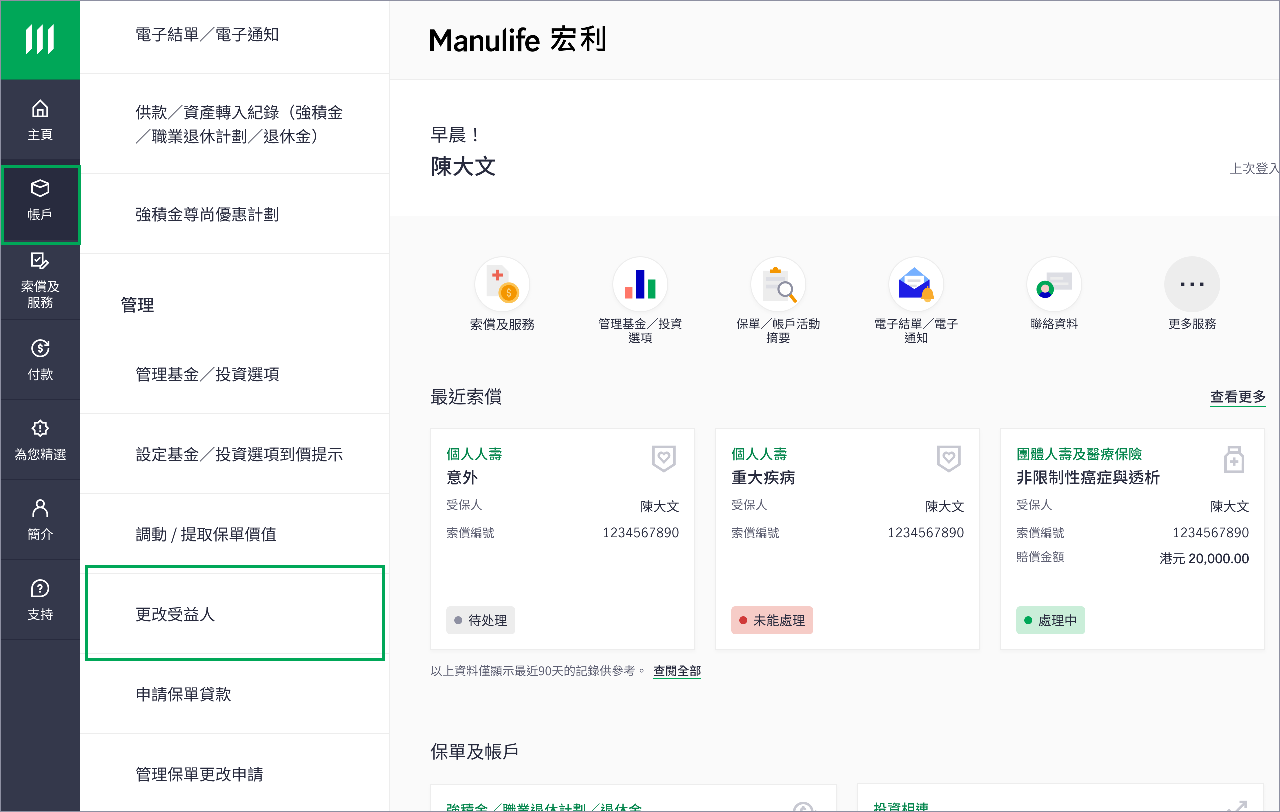Click the 保單及帳戶 heading
The width and height of the screenshot is (1280, 812).
click(x=474, y=751)
